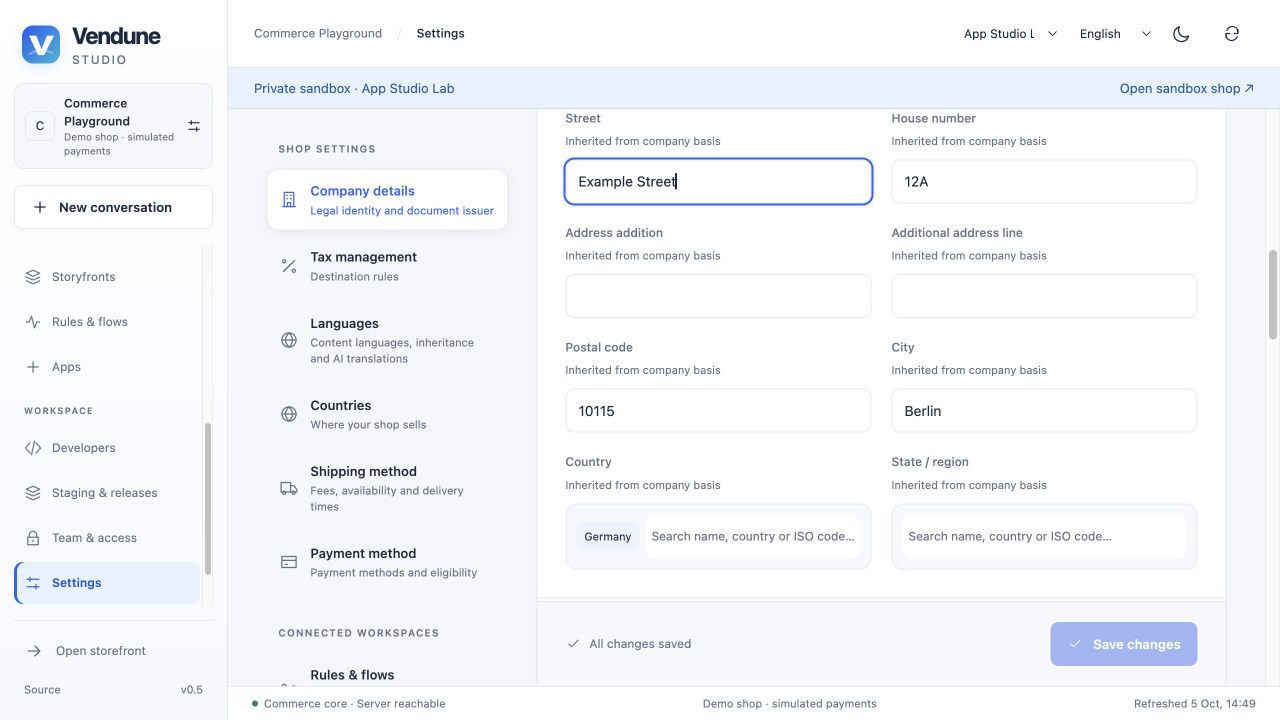Click the State / region search field
1280x720 pixels.
click(x=1044, y=536)
